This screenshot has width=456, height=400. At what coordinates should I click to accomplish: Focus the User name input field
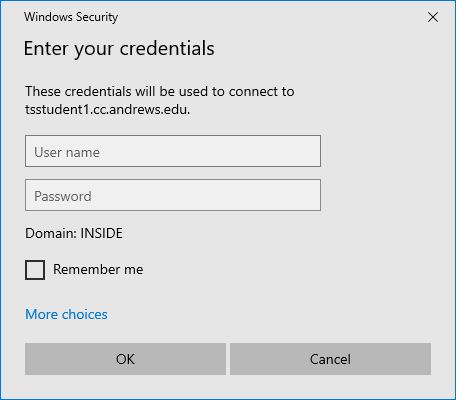pos(173,151)
